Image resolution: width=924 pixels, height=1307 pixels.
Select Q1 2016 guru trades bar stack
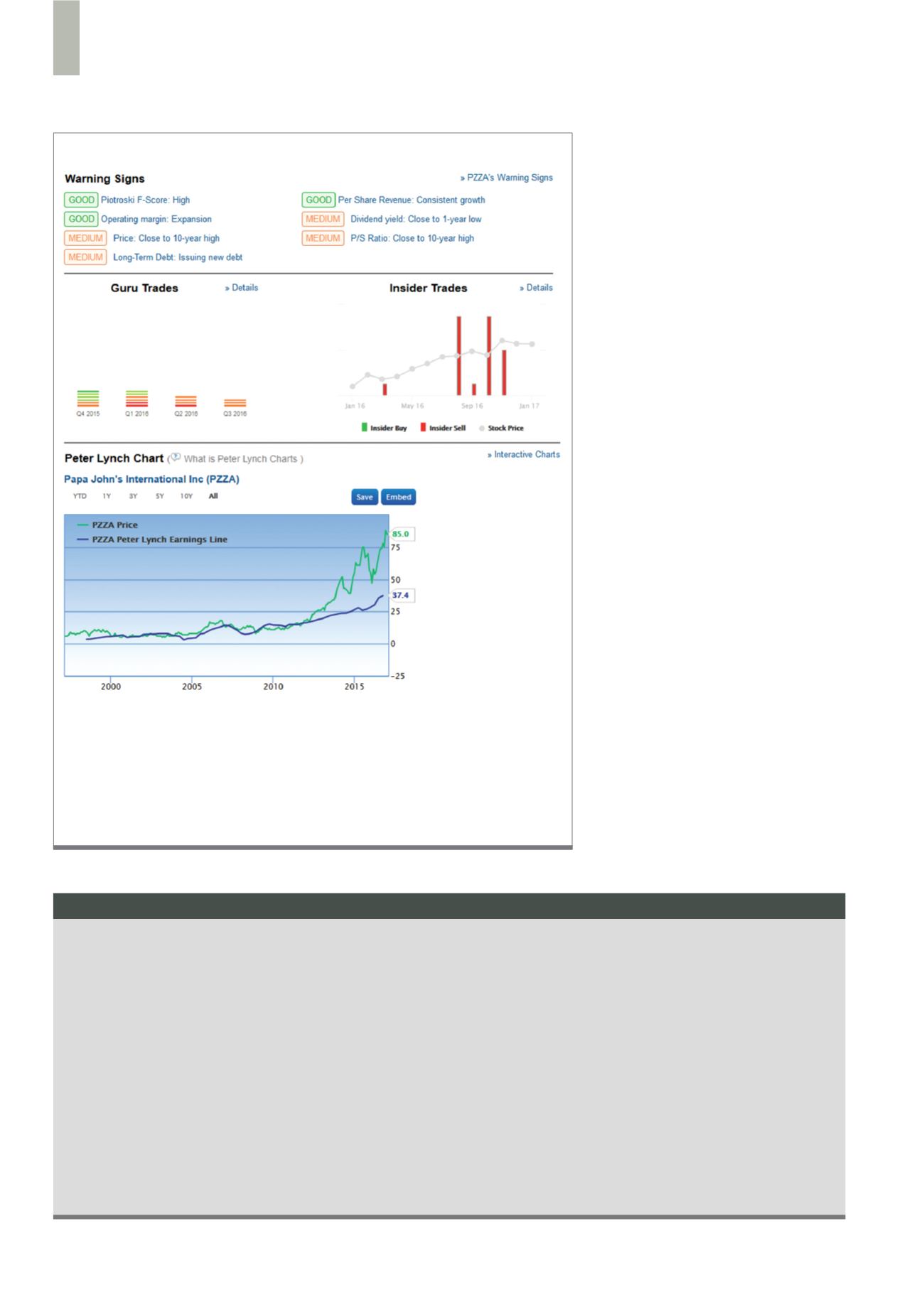136,399
